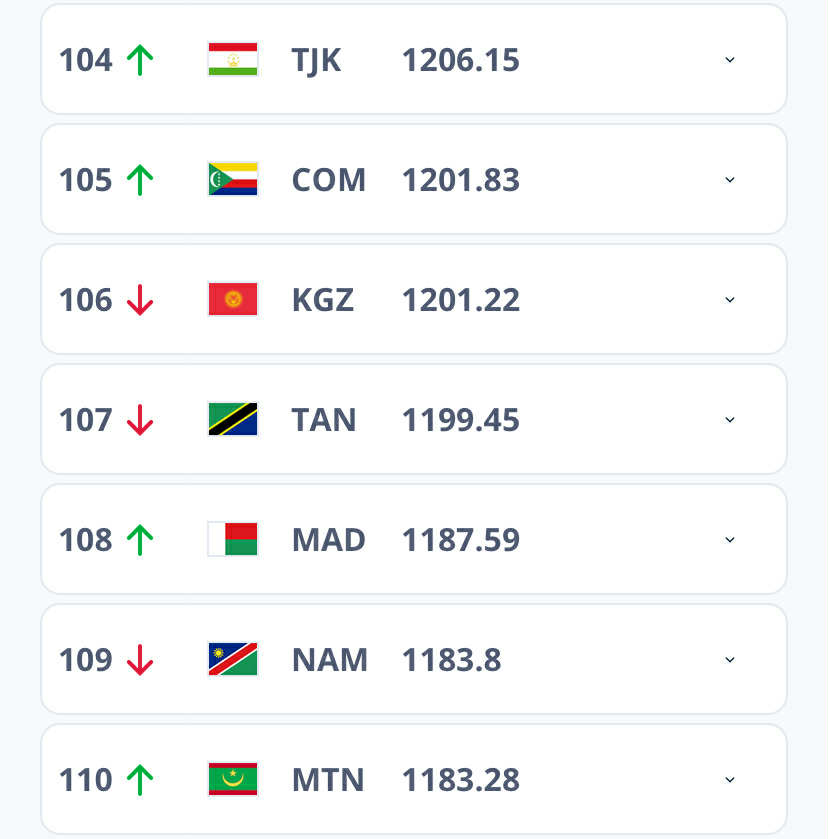This screenshot has width=828, height=839.
Task: Click the red down arrow beside rank 106
Action: tap(140, 300)
